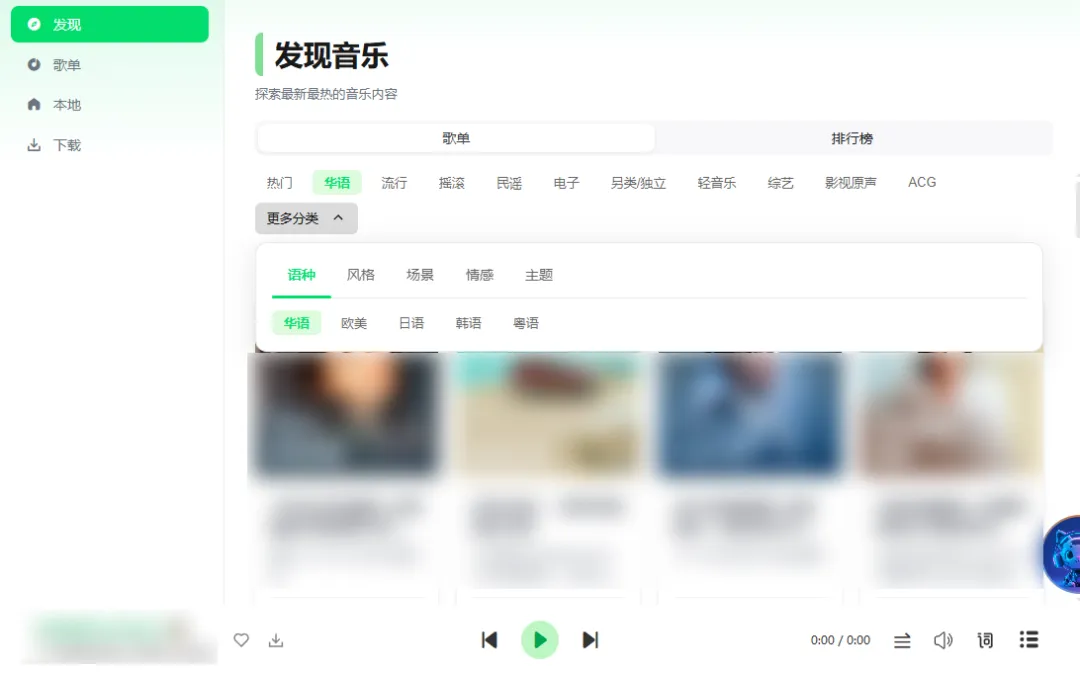Skip to the next track
Image resolution: width=1080 pixels, height=675 pixels.
click(590, 640)
